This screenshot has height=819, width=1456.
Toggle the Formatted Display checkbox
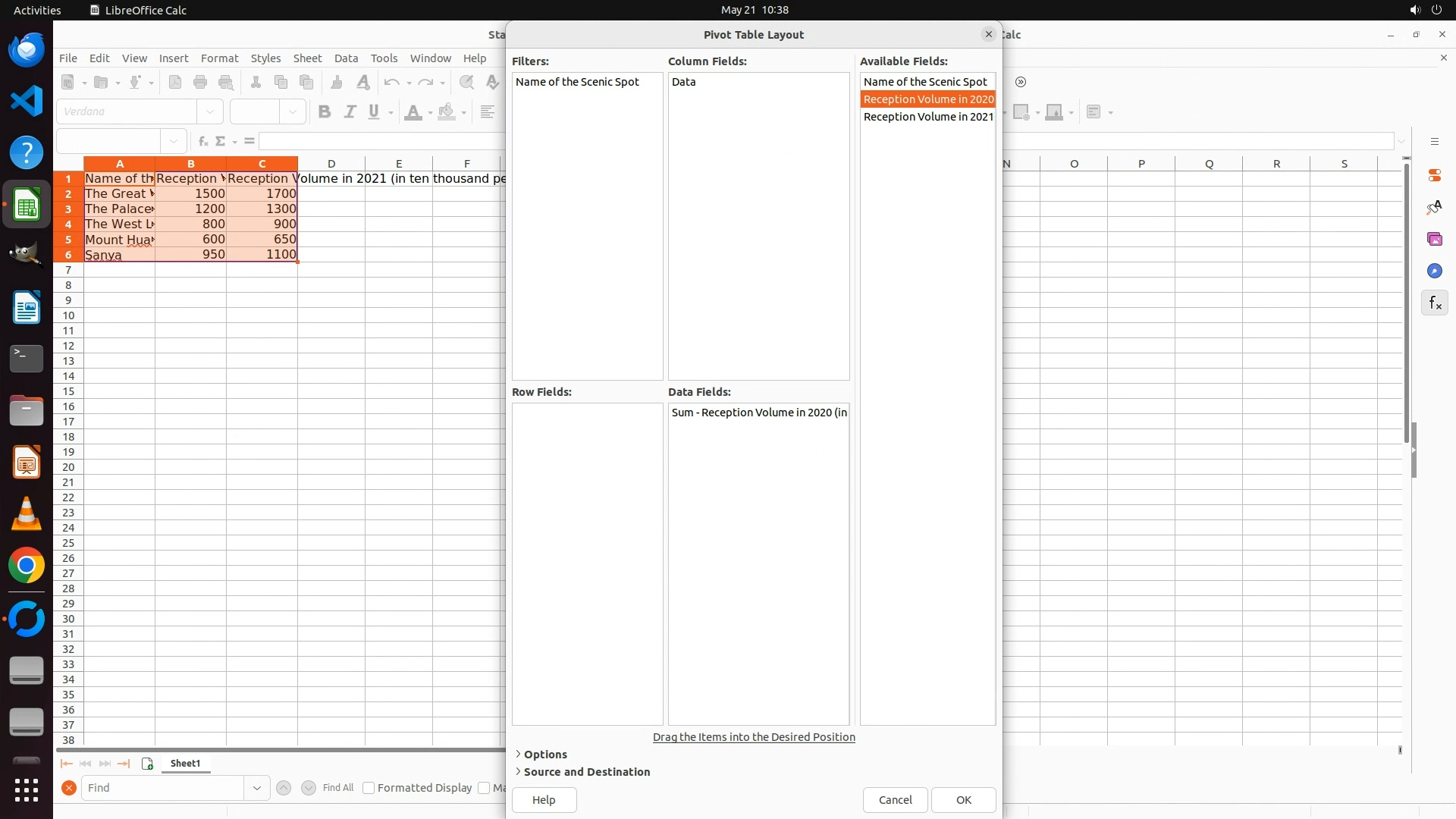pyautogui.click(x=369, y=788)
